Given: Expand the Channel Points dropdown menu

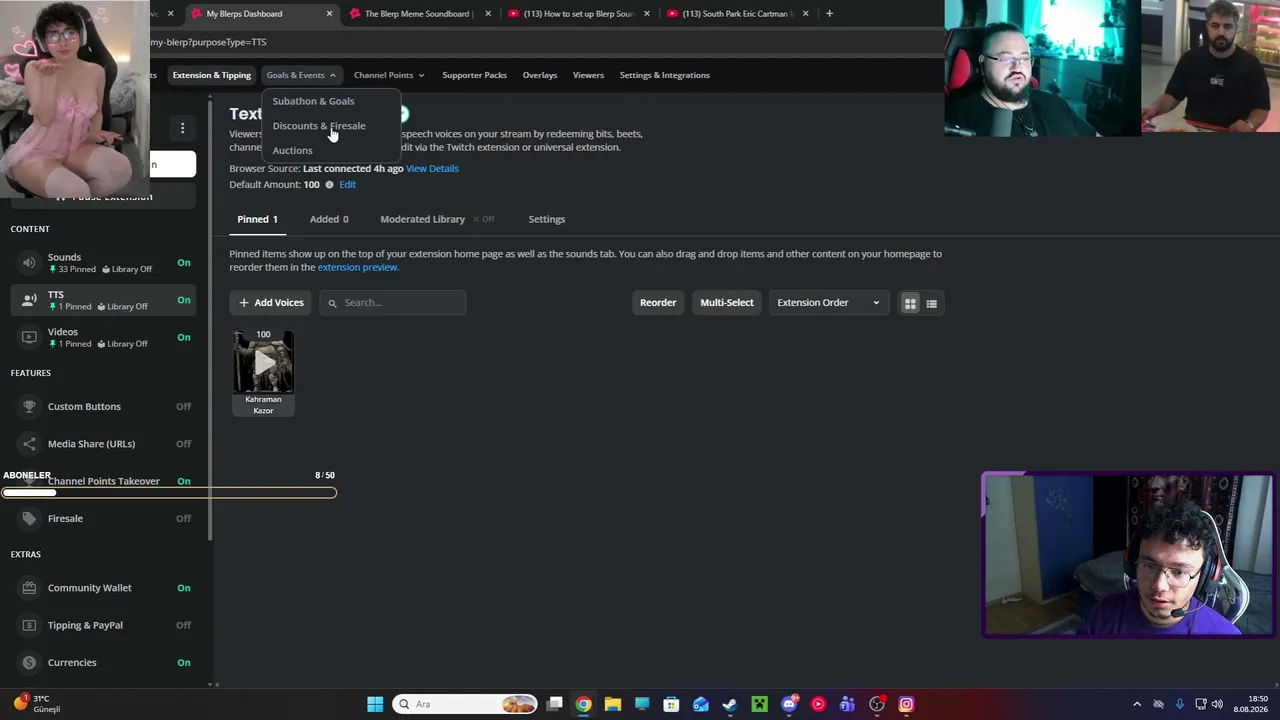Looking at the screenshot, I should (x=389, y=75).
